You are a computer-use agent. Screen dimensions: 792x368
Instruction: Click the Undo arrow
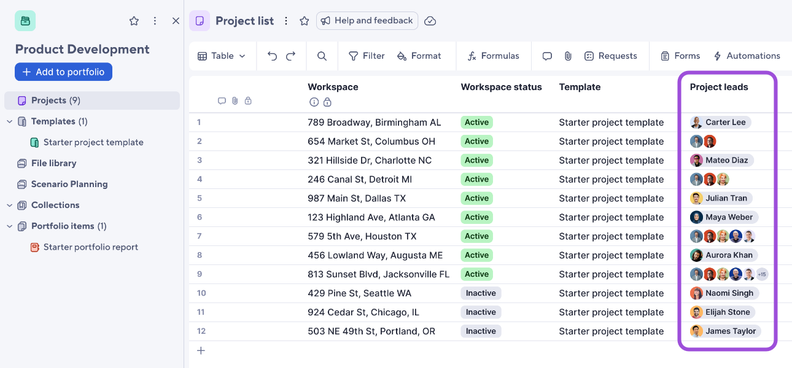(272, 56)
